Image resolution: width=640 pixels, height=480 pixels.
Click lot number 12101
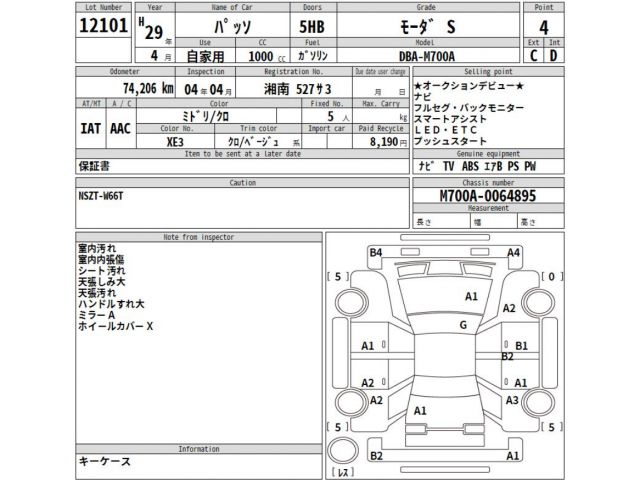[x=103, y=26]
